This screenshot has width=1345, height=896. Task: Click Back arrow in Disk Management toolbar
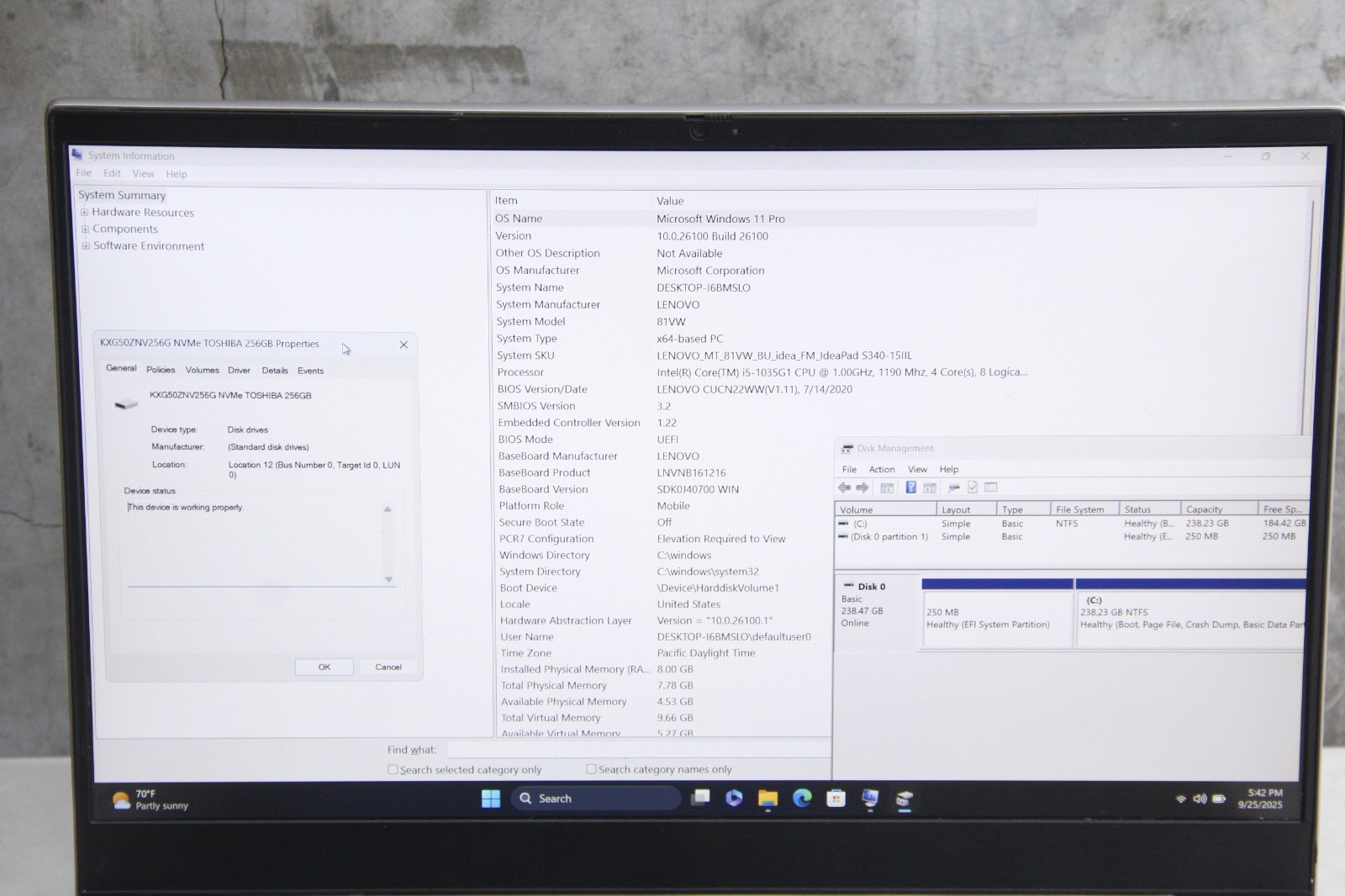(844, 488)
